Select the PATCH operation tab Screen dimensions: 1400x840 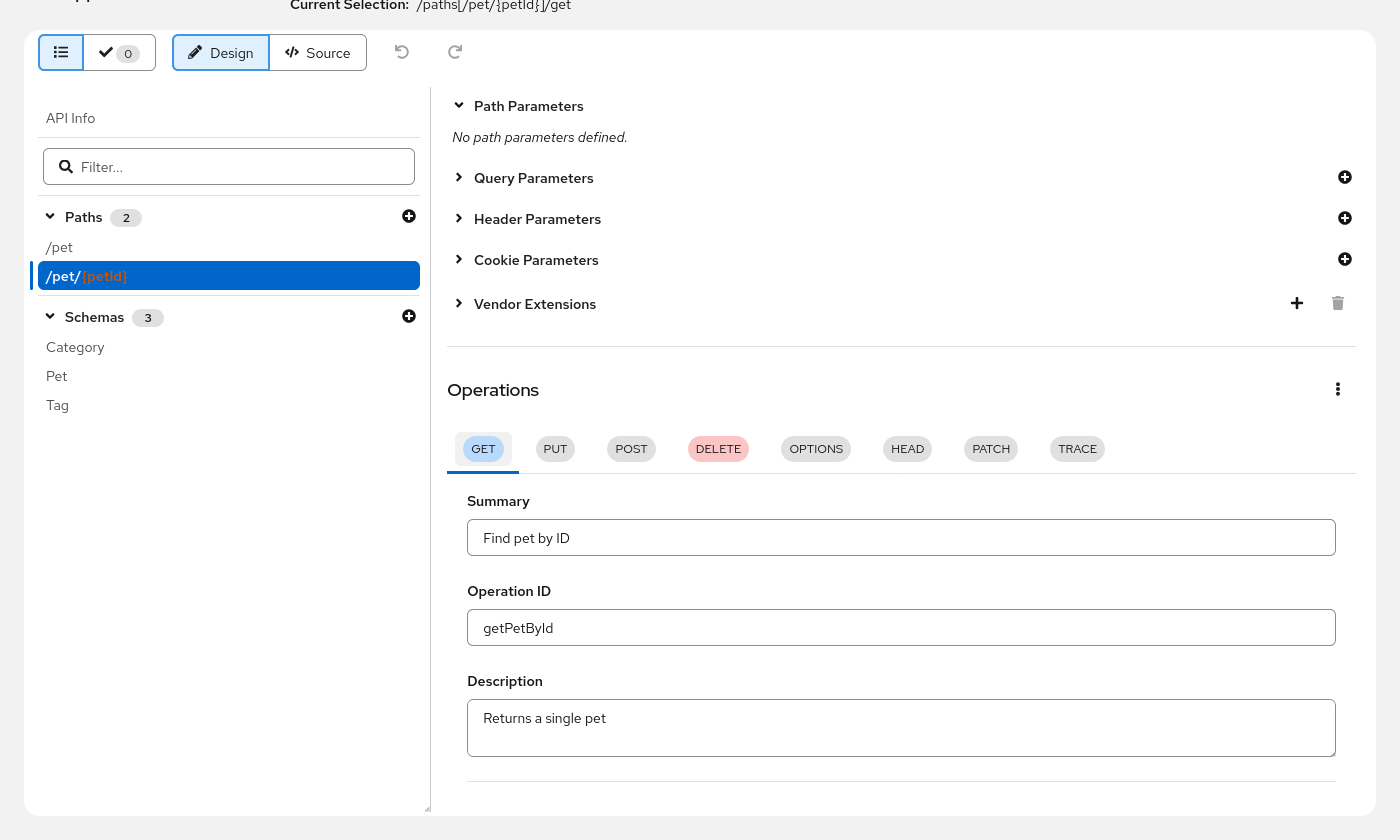(x=991, y=449)
